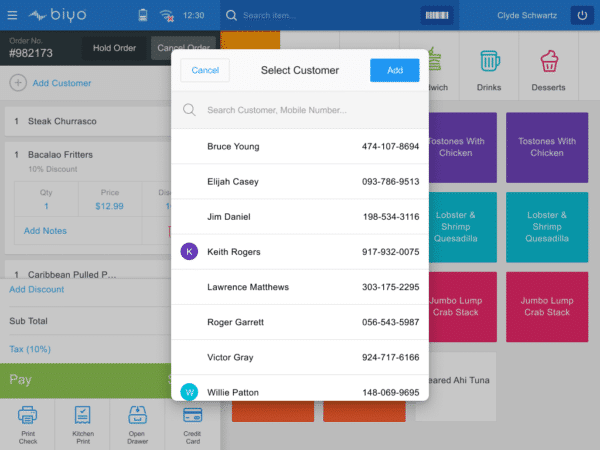600x450 pixels.
Task: Tap the Wi-Fi disconnected icon
Action: [x=167, y=16]
